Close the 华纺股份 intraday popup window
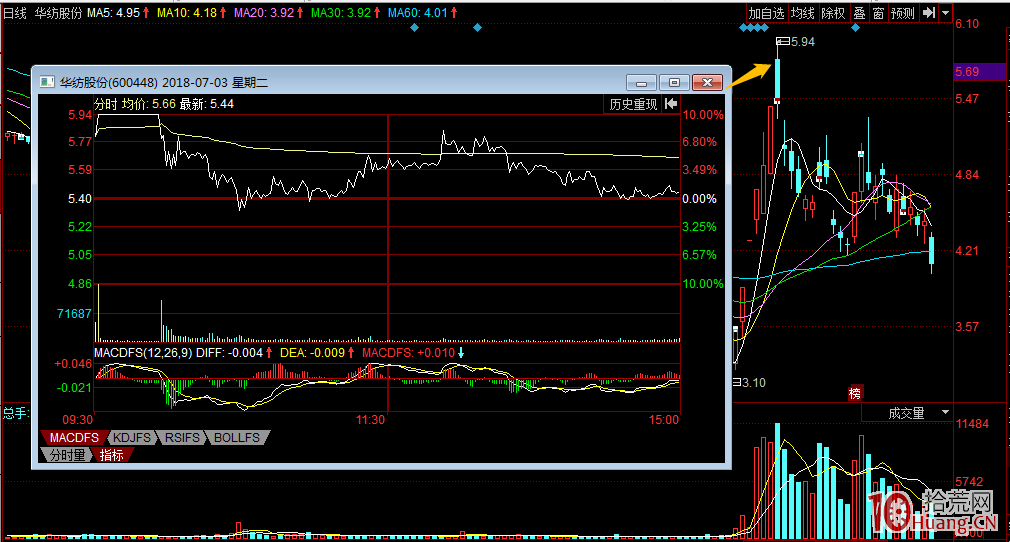The image size is (1010, 542). click(707, 82)
